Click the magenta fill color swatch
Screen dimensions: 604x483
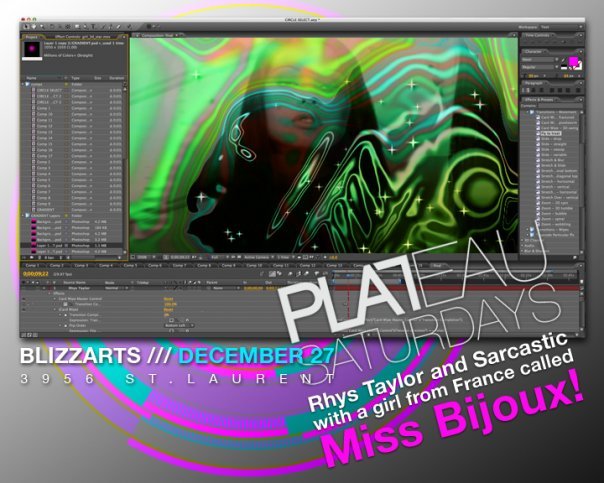click(x=573, y=60)
